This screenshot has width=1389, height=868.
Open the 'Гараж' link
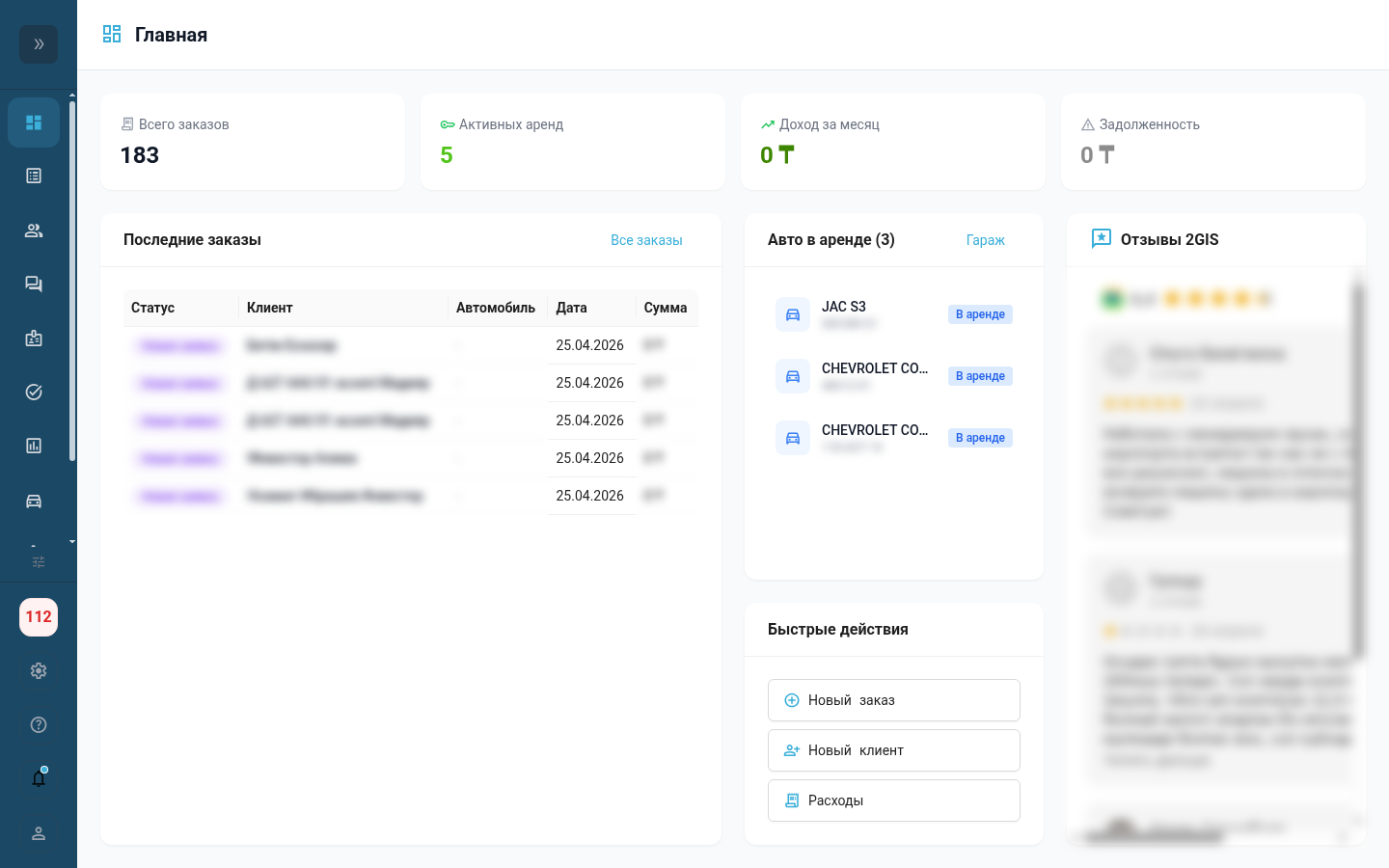986,240
